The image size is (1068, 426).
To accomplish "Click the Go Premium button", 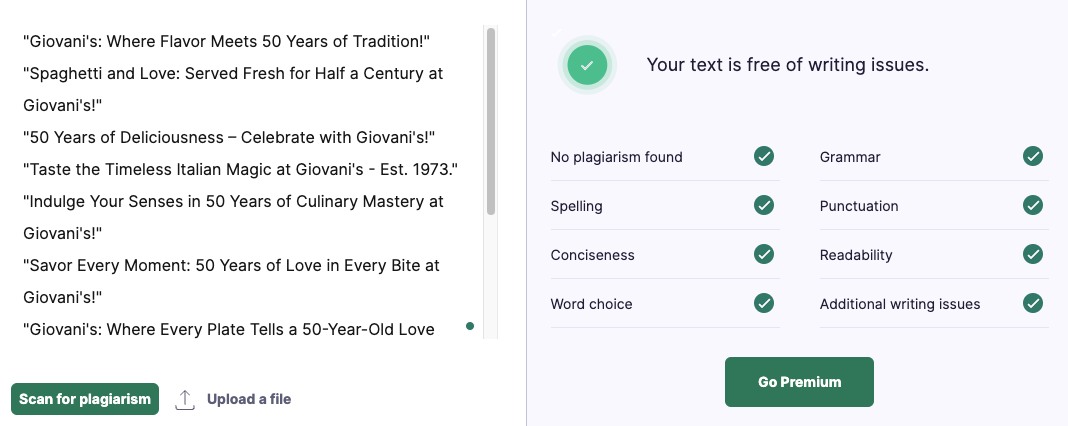I will pos(799,382).
